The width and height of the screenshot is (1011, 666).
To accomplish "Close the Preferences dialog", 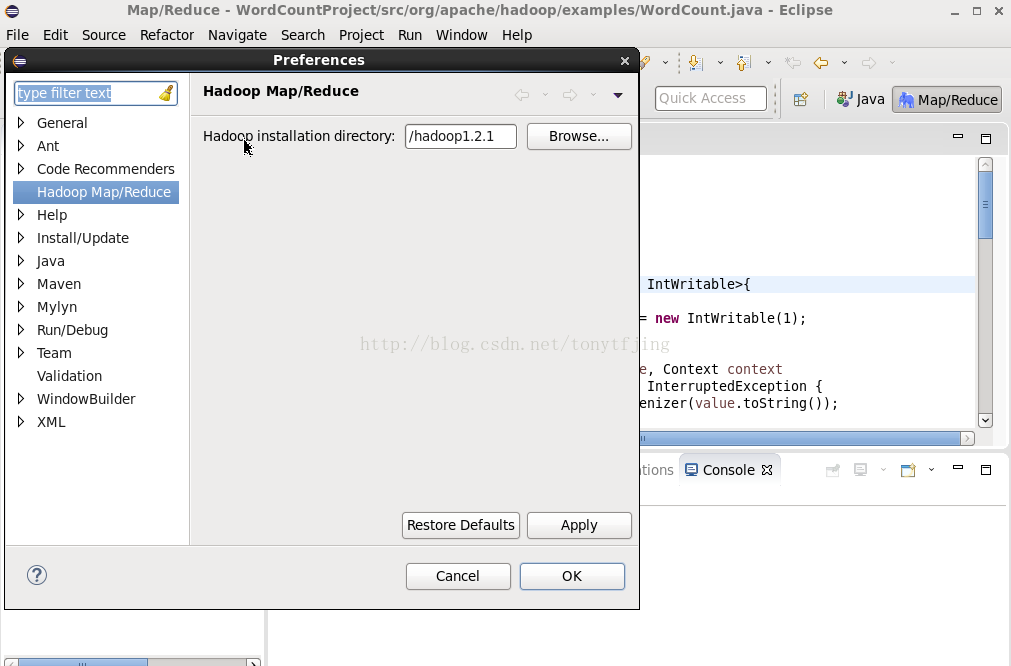I will 624,61.
